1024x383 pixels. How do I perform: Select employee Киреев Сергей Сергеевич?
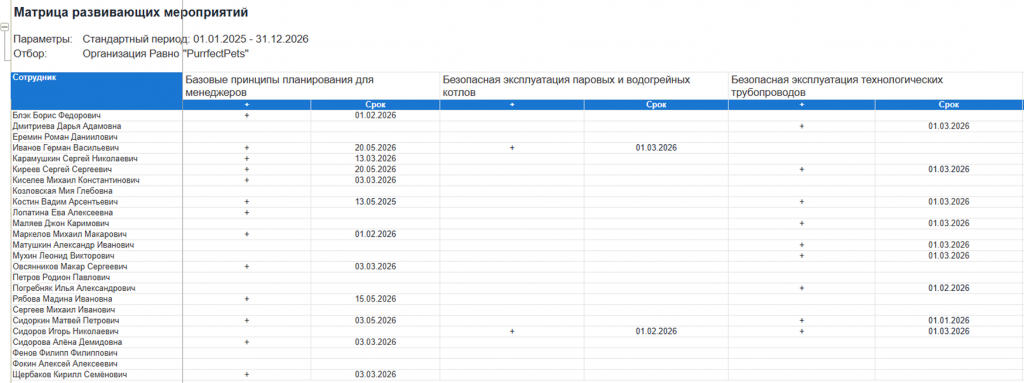pyautogui.click(x=62, y=169)
